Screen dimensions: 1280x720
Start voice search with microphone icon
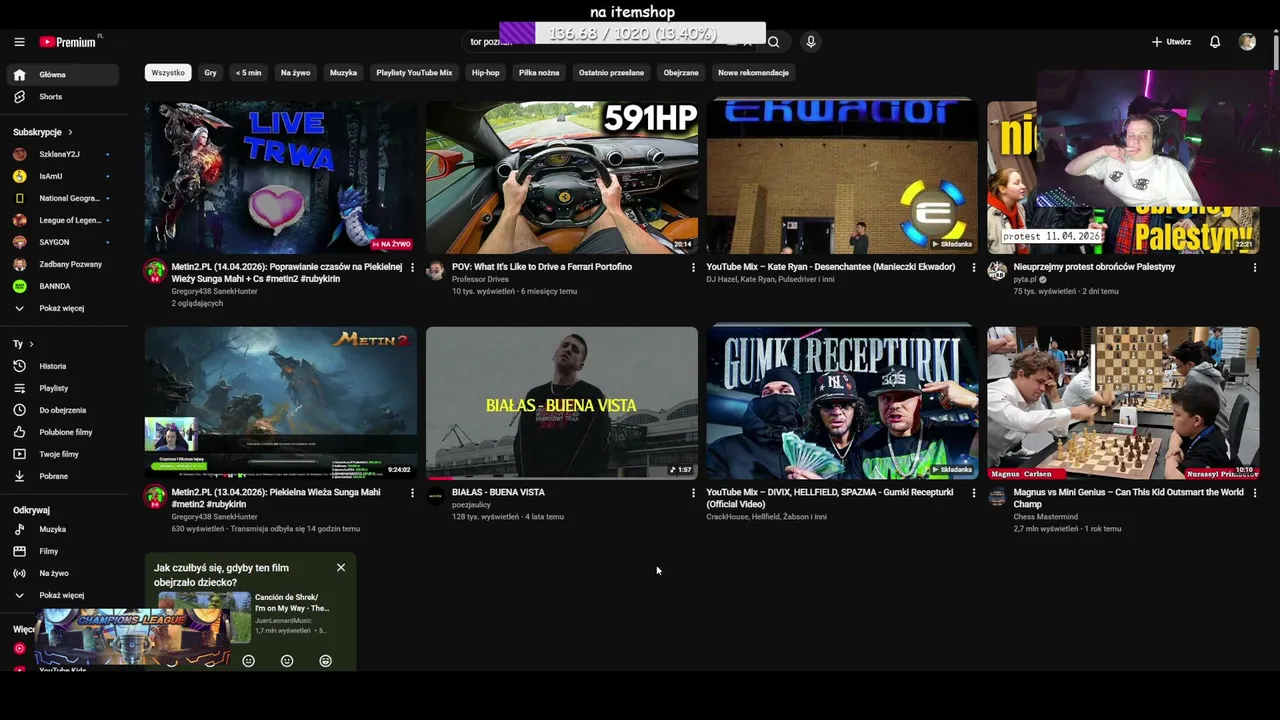tap(811, 42)
